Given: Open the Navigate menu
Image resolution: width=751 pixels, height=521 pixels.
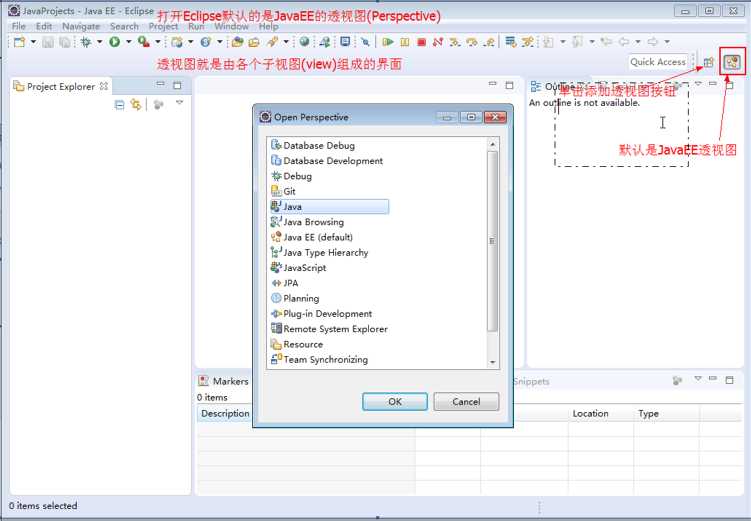Looking at the screenshot, I should tap(81, 26).
